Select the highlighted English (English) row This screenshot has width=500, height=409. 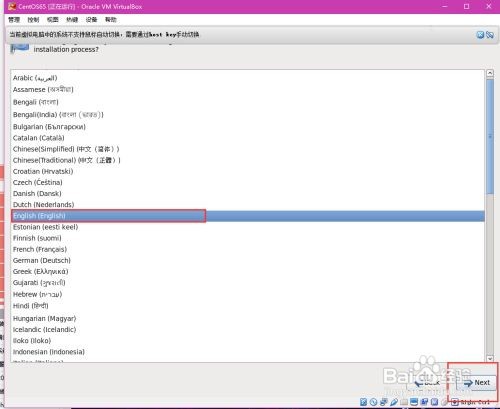(x=247, y=216)
